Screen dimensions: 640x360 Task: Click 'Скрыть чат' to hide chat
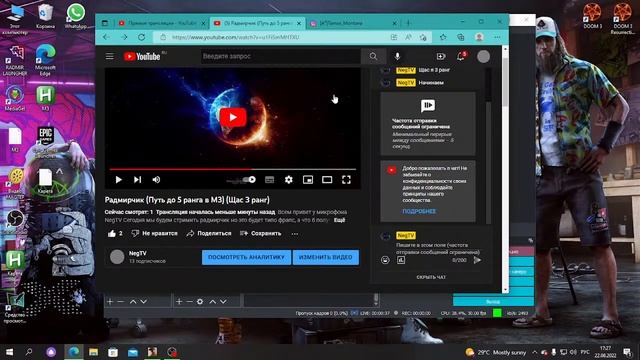pyautogui.click(x=431, y=277)
